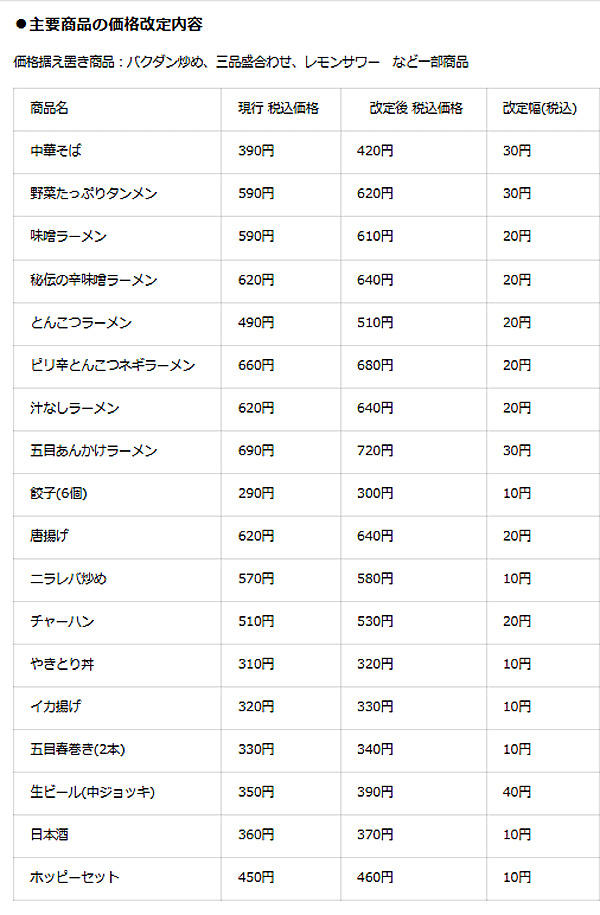Viewport: 600px width, 915px height.
Task: Select the 現行 税込価格 header cell
Action: click(x=278, y=109)
